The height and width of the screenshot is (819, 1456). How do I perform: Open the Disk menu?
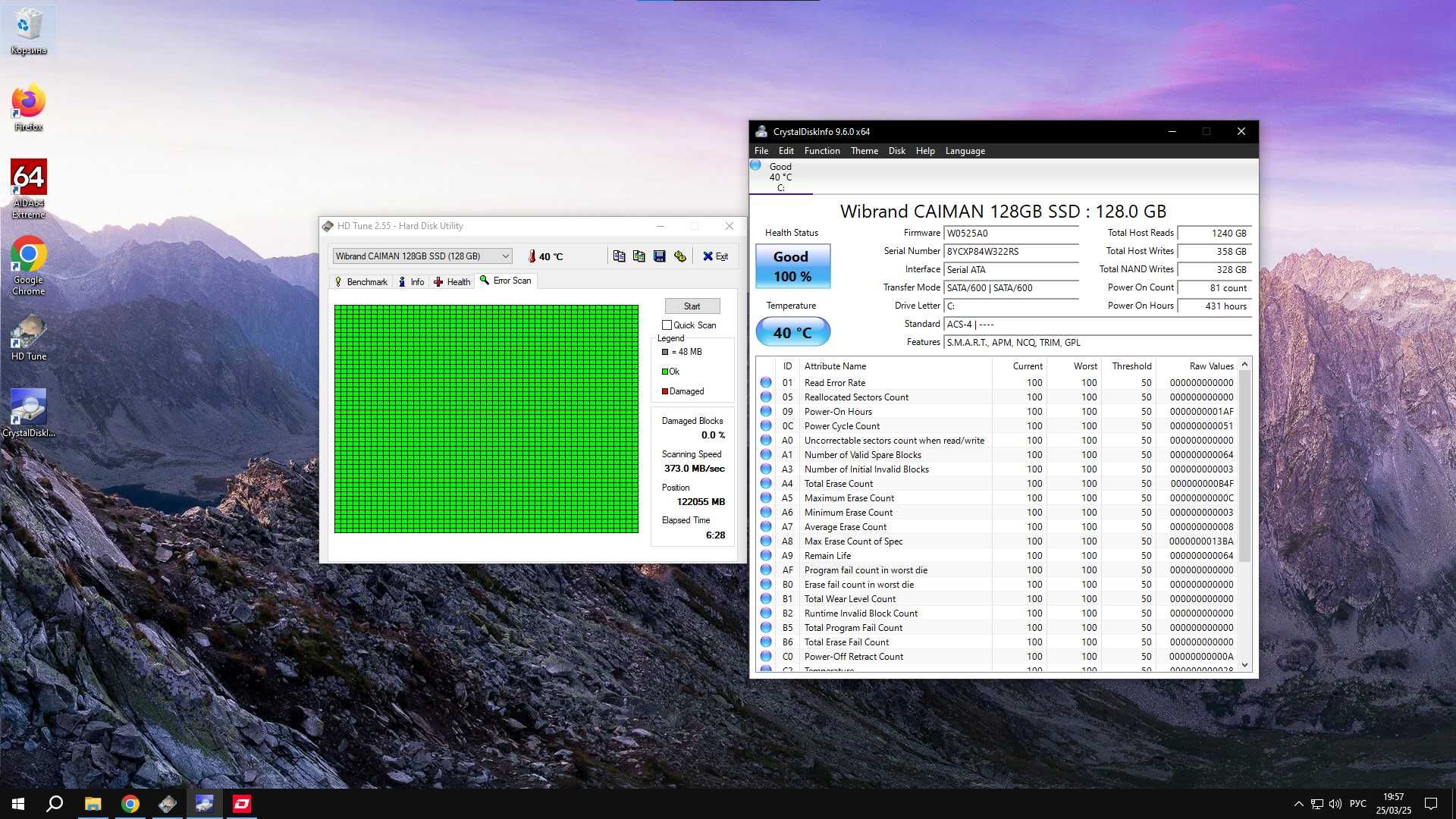coord(897,151)
